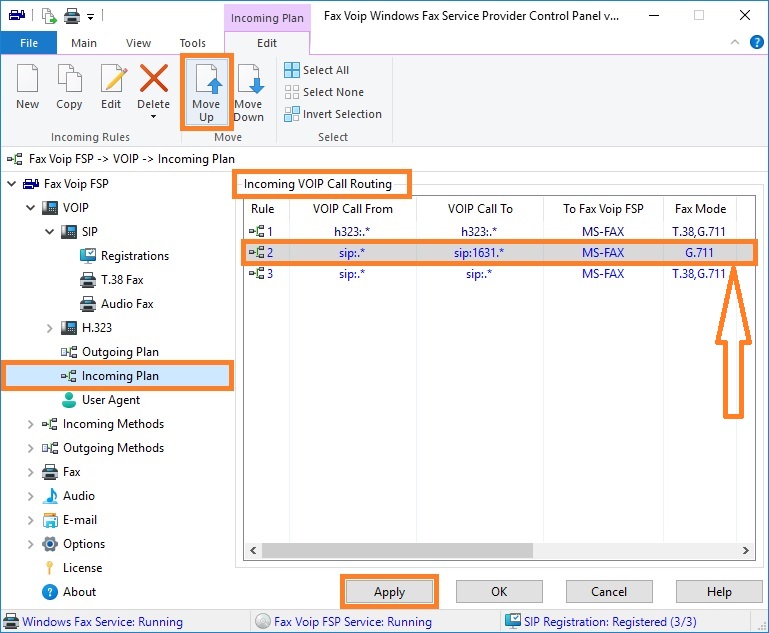Click Invert Selection in the ribbon
The height and width of the screenshot is (633, 769).
pyautogui.click(x=333, y=114)
